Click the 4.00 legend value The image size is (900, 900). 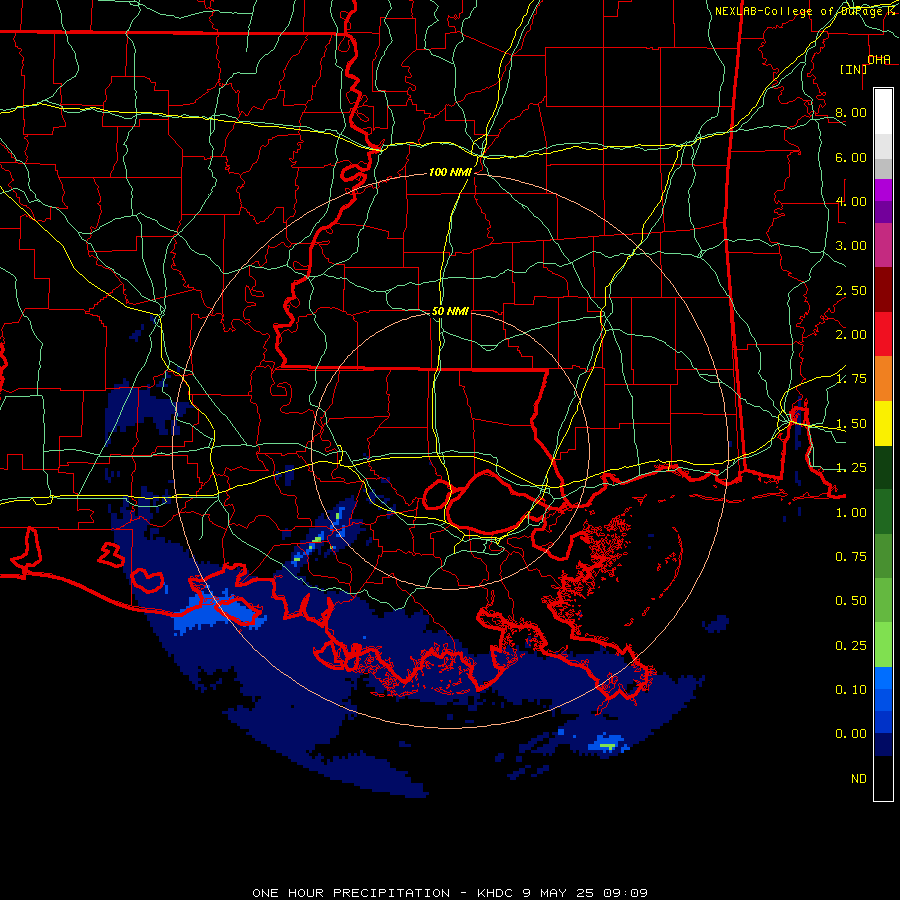click(851, 201)
